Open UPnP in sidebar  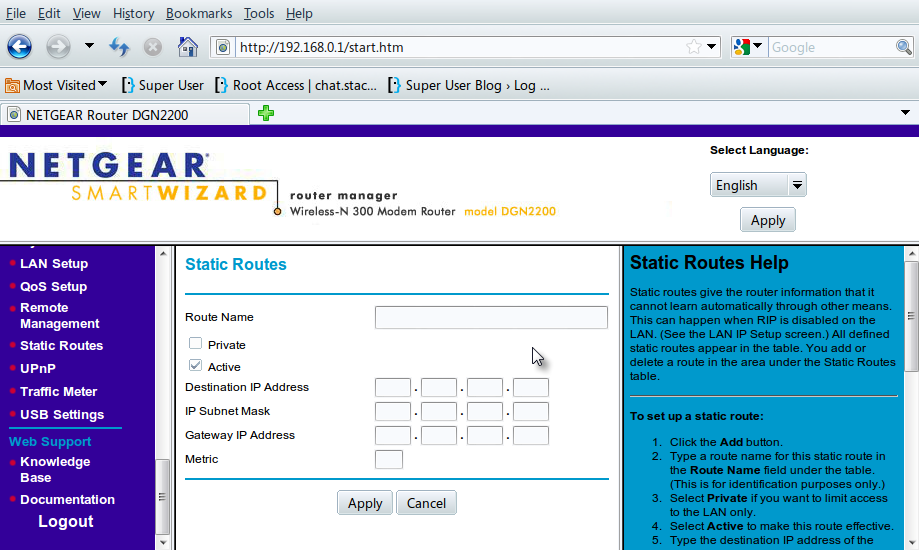(x=38, y=369)
